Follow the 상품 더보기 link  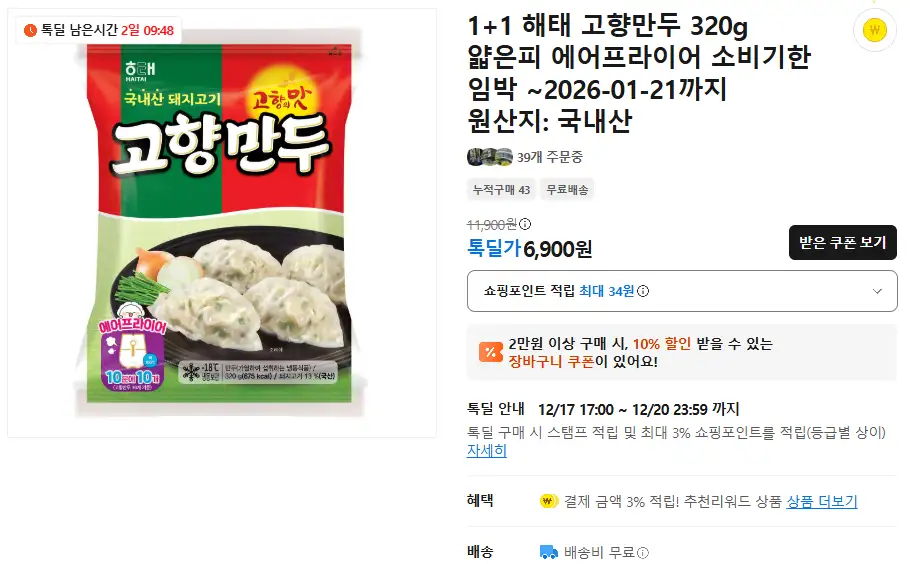point(822,501)
